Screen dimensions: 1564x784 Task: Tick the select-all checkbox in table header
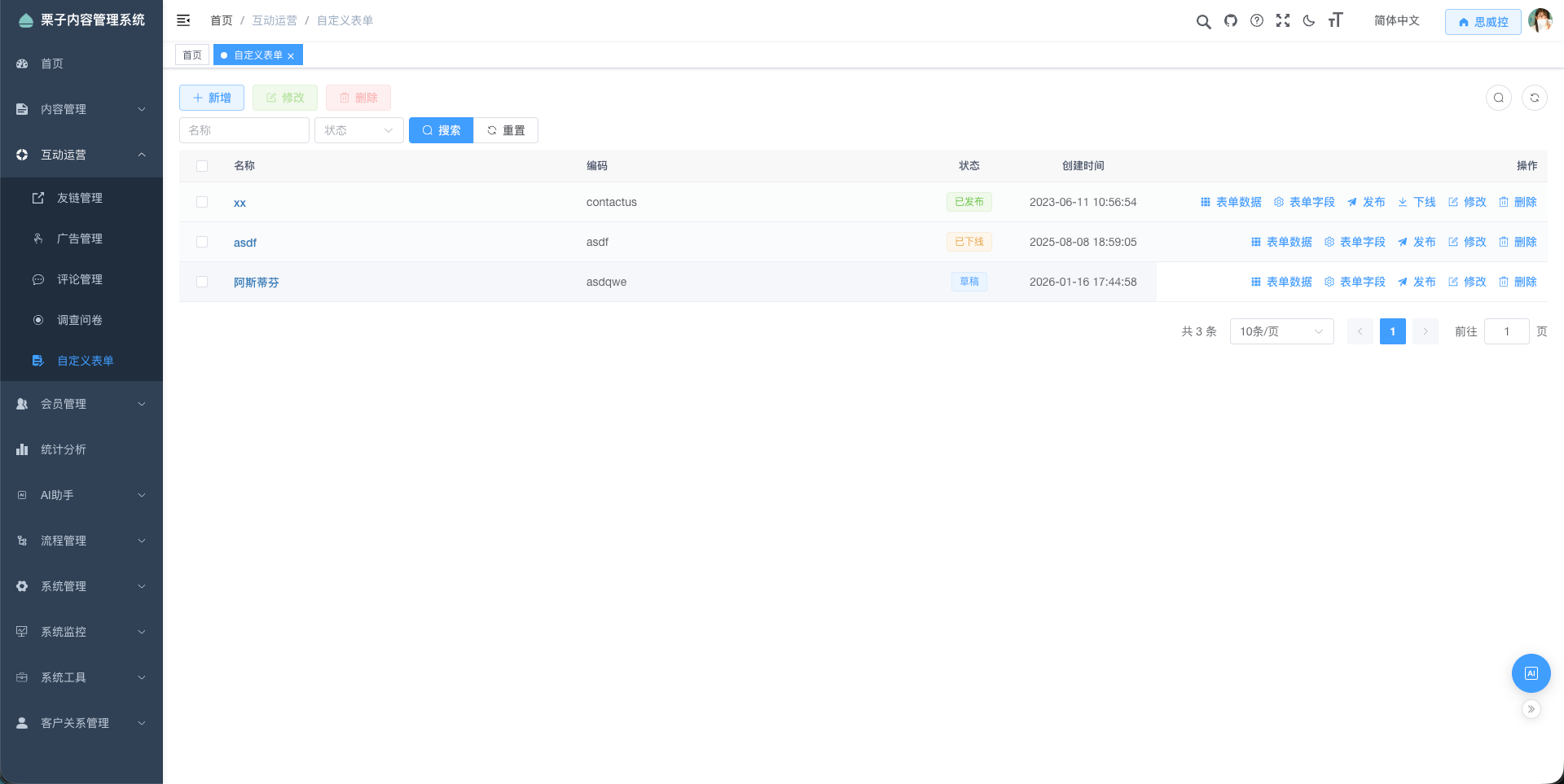click(202, 166)
